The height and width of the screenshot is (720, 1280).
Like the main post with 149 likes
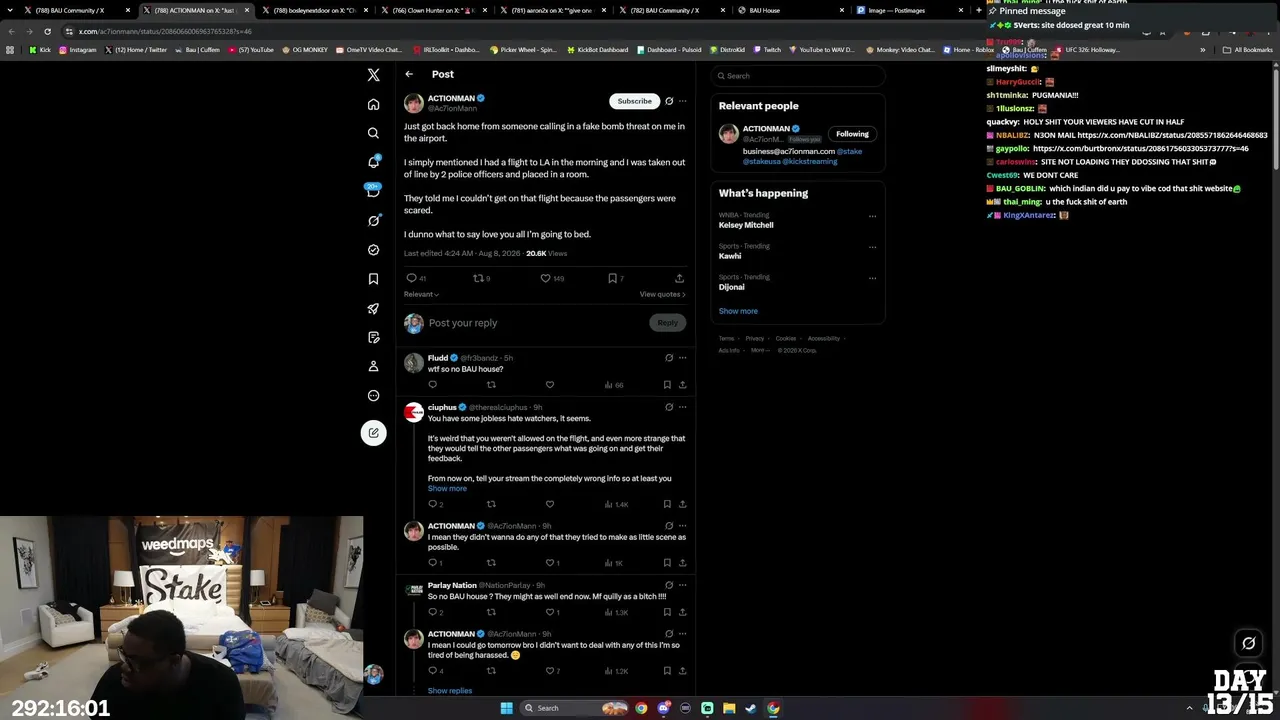pyautogui.click(x=552, y=278)
